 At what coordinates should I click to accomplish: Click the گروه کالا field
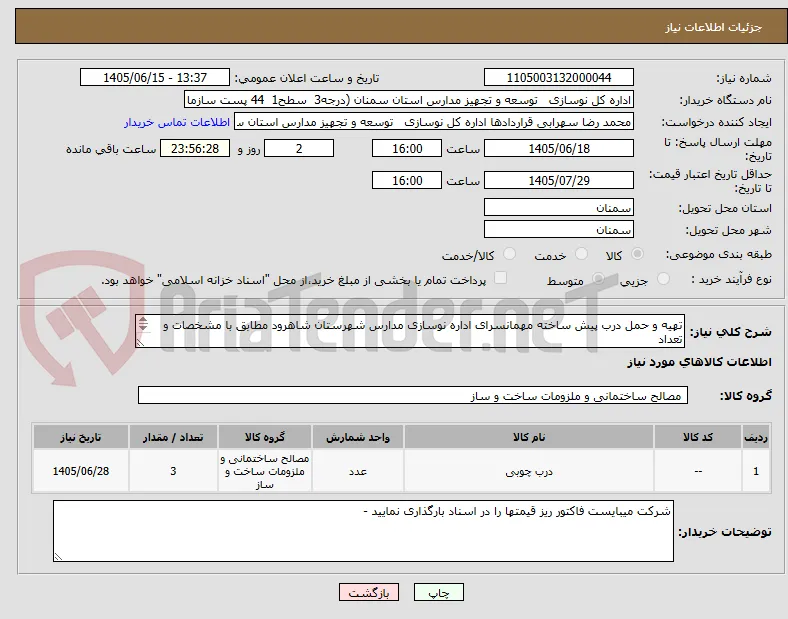click(413, 395)
